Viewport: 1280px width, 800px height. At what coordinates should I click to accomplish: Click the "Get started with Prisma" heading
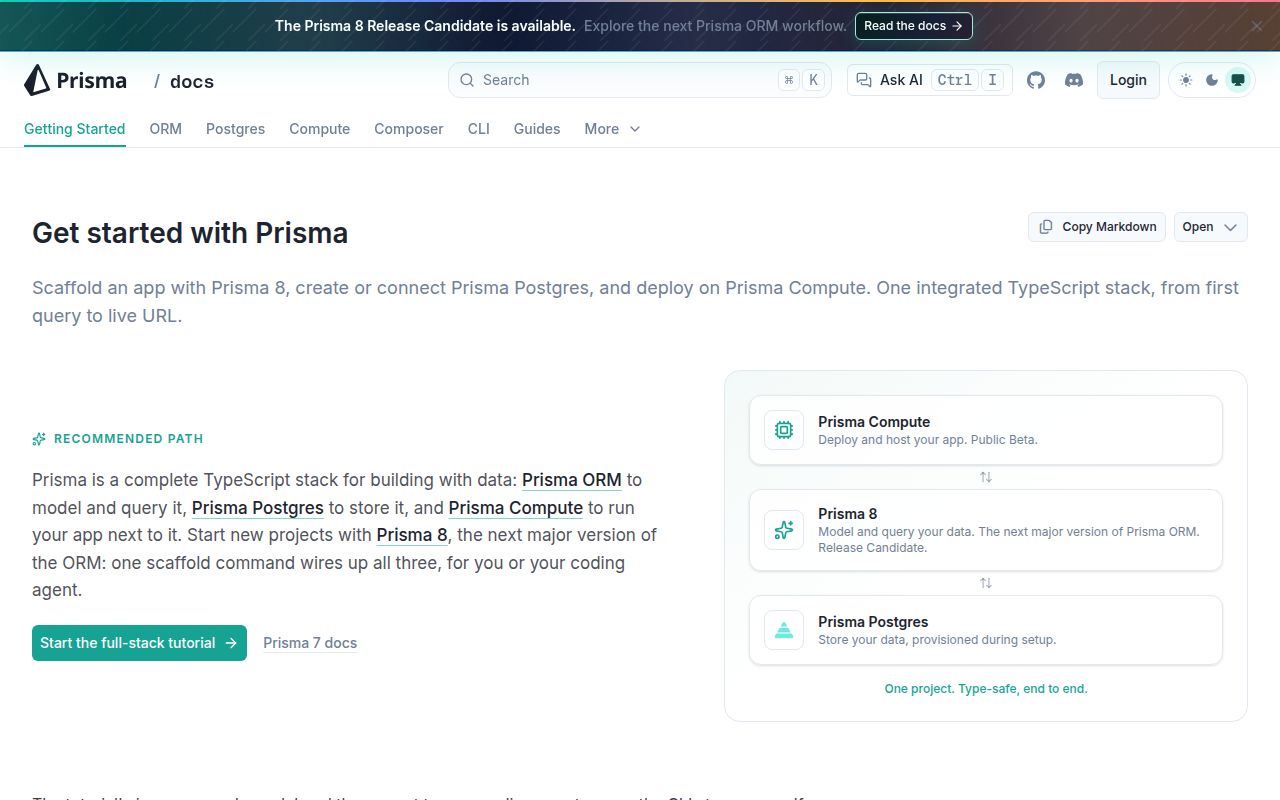pyautogui.click(x=190, y=233)
